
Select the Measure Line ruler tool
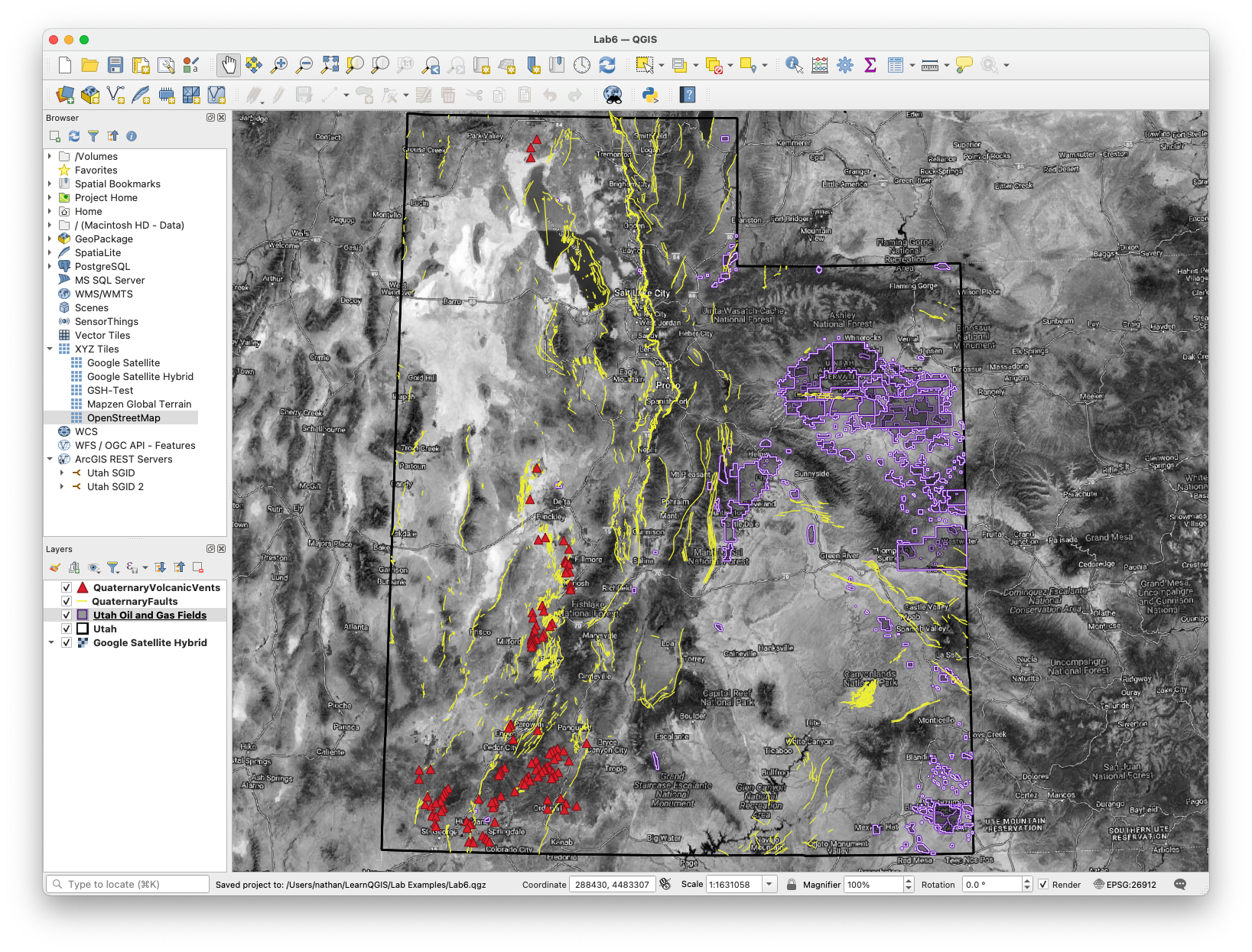pyautogui.click(x=930, y=65)
